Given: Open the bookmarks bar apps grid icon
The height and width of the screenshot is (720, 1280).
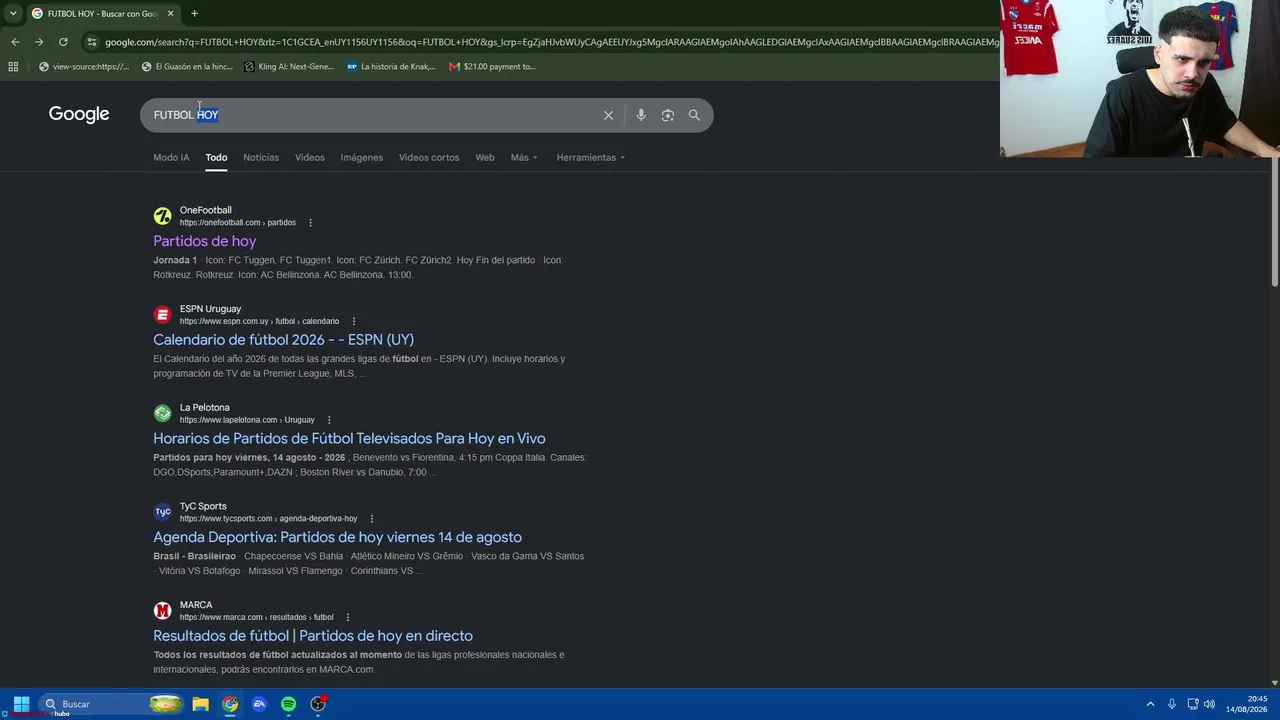Looking at the screenshot, I should point(13,67).
